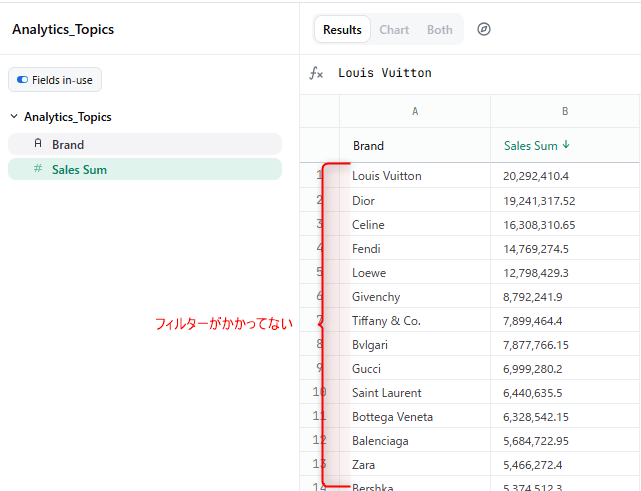Screen dimensions: 641x491
Task: Select the Brand field in the sidebar
Action: pyautogui.click(x=145, y=144)
